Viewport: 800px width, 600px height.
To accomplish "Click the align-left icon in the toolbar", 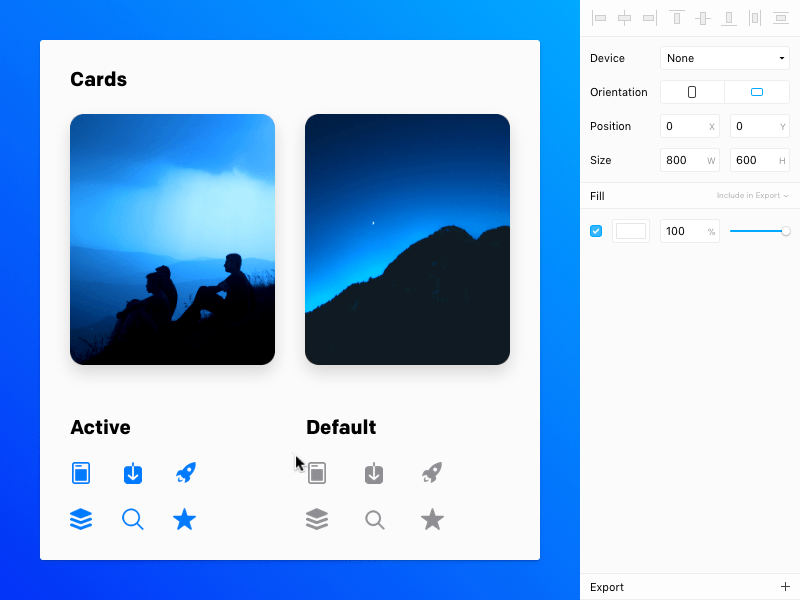I will (x=600, y=17).
